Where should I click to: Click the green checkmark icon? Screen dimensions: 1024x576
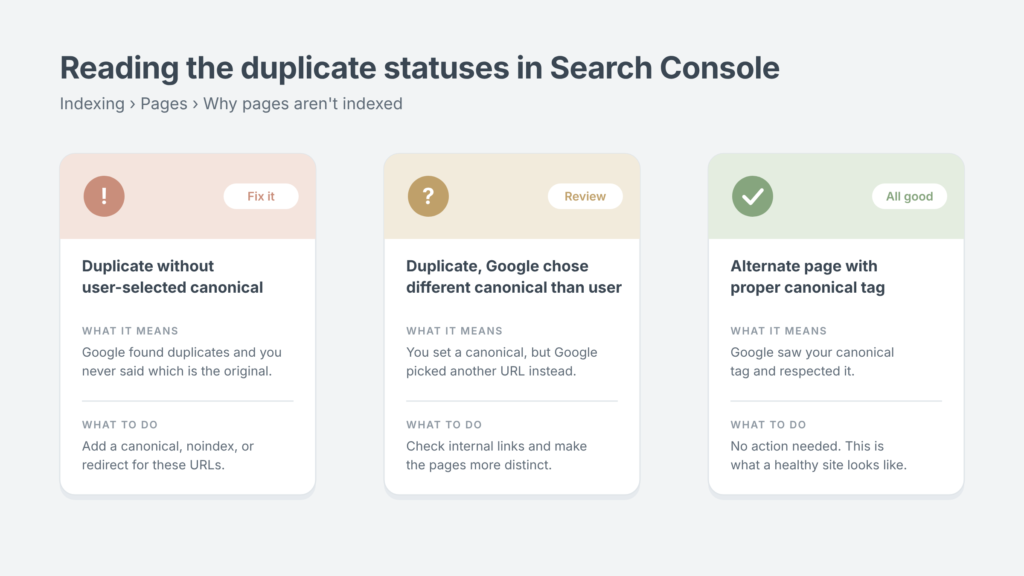pos(752,196)
